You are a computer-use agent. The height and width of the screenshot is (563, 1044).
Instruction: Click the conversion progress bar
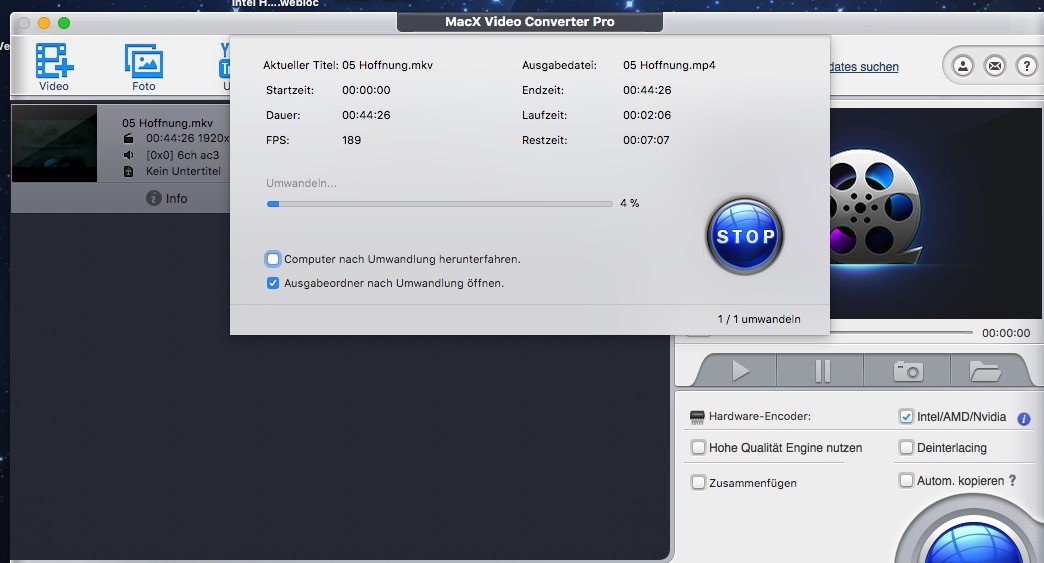(439, 204)
